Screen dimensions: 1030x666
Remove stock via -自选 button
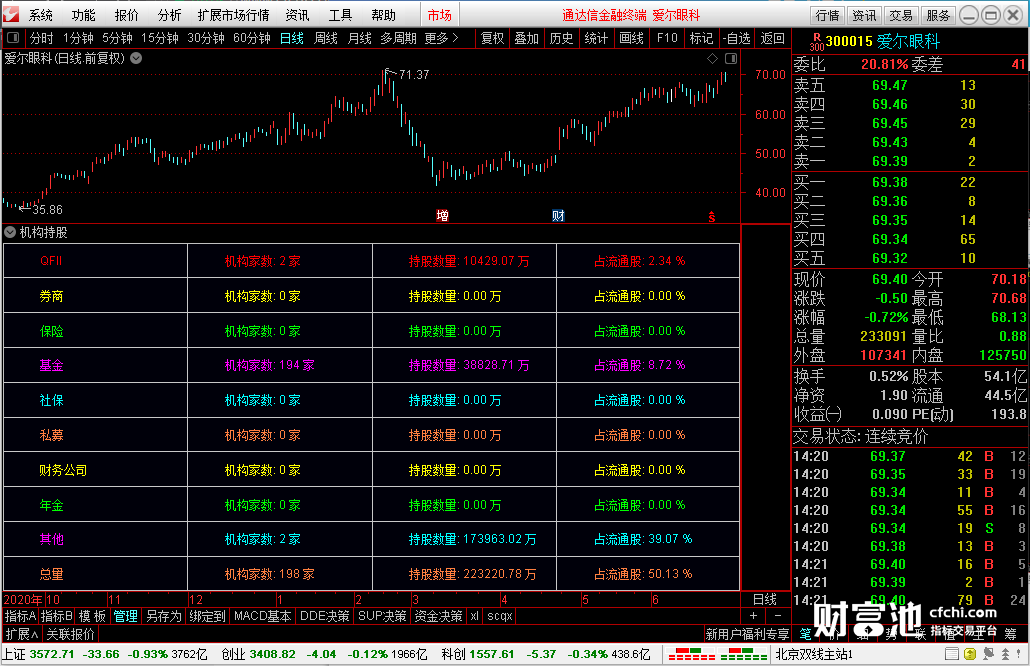[x=736, y=38]
